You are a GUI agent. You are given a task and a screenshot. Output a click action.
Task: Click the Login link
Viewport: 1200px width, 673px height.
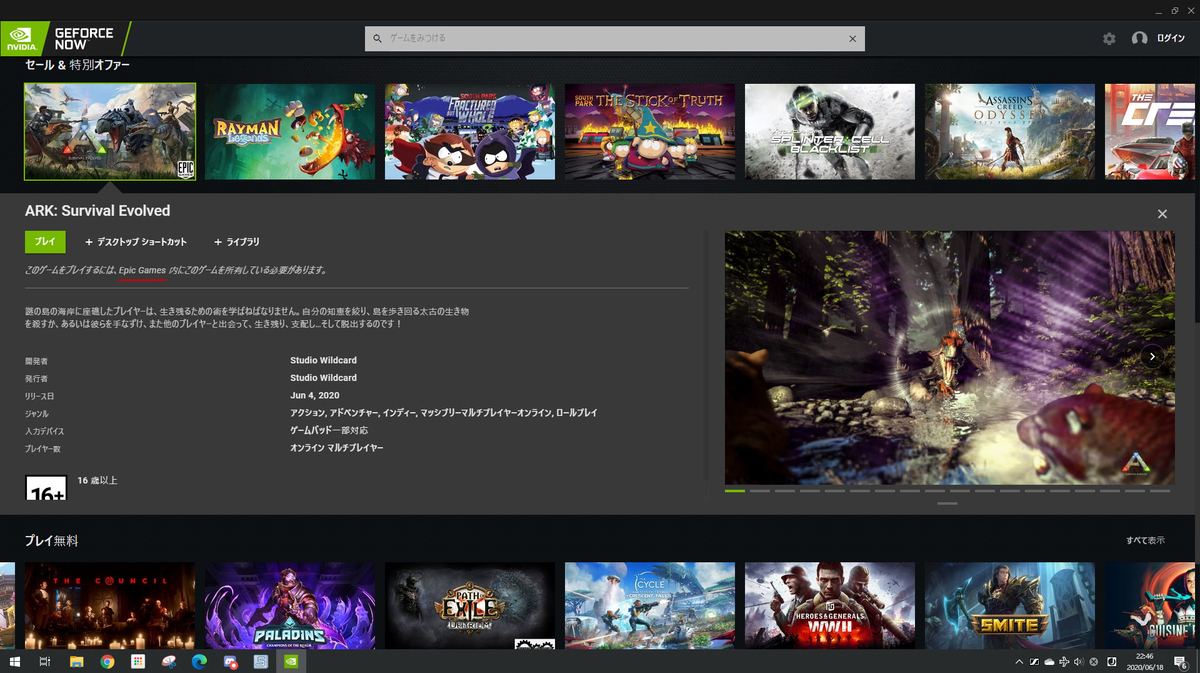pyautogui.click(x=1171, y=38)
